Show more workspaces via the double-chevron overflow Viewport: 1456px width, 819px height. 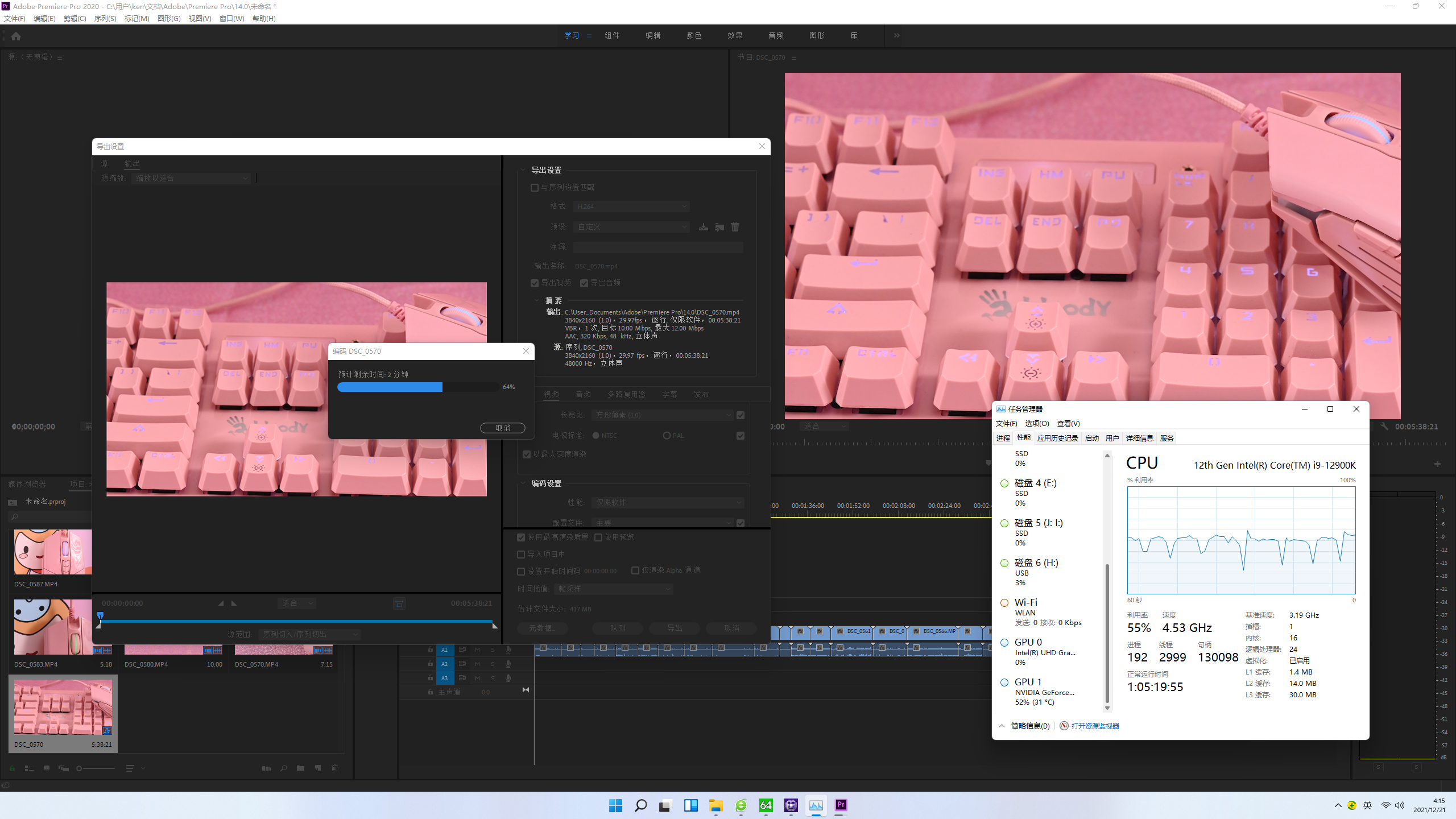pos(897,36)
